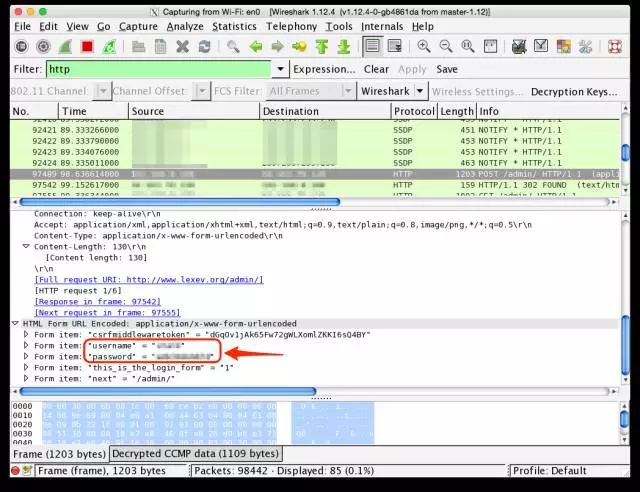
Task: Click the expert info red circle in status bar
Action: [15, 470]
